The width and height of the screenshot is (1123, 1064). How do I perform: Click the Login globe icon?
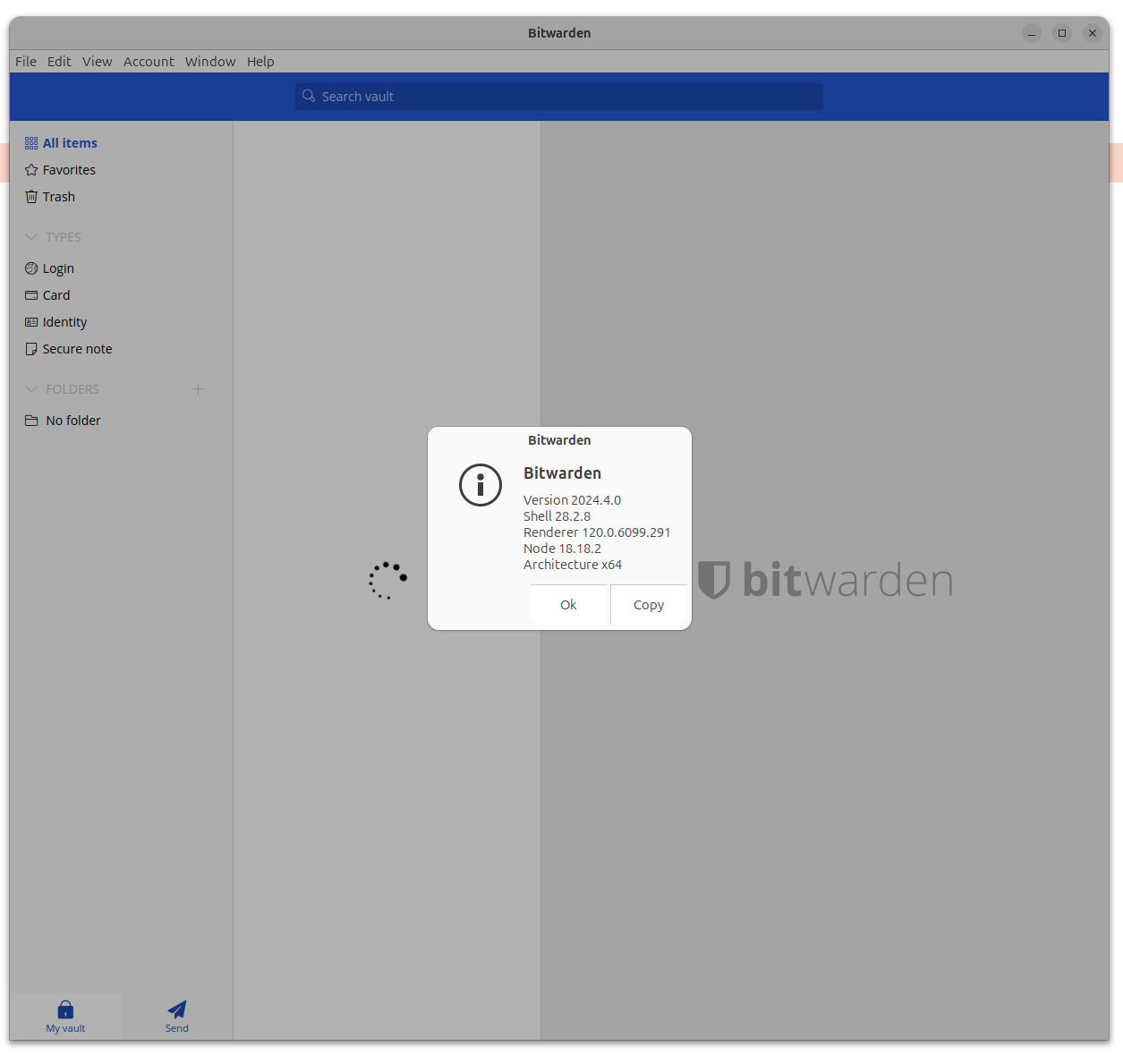[31, 268]
